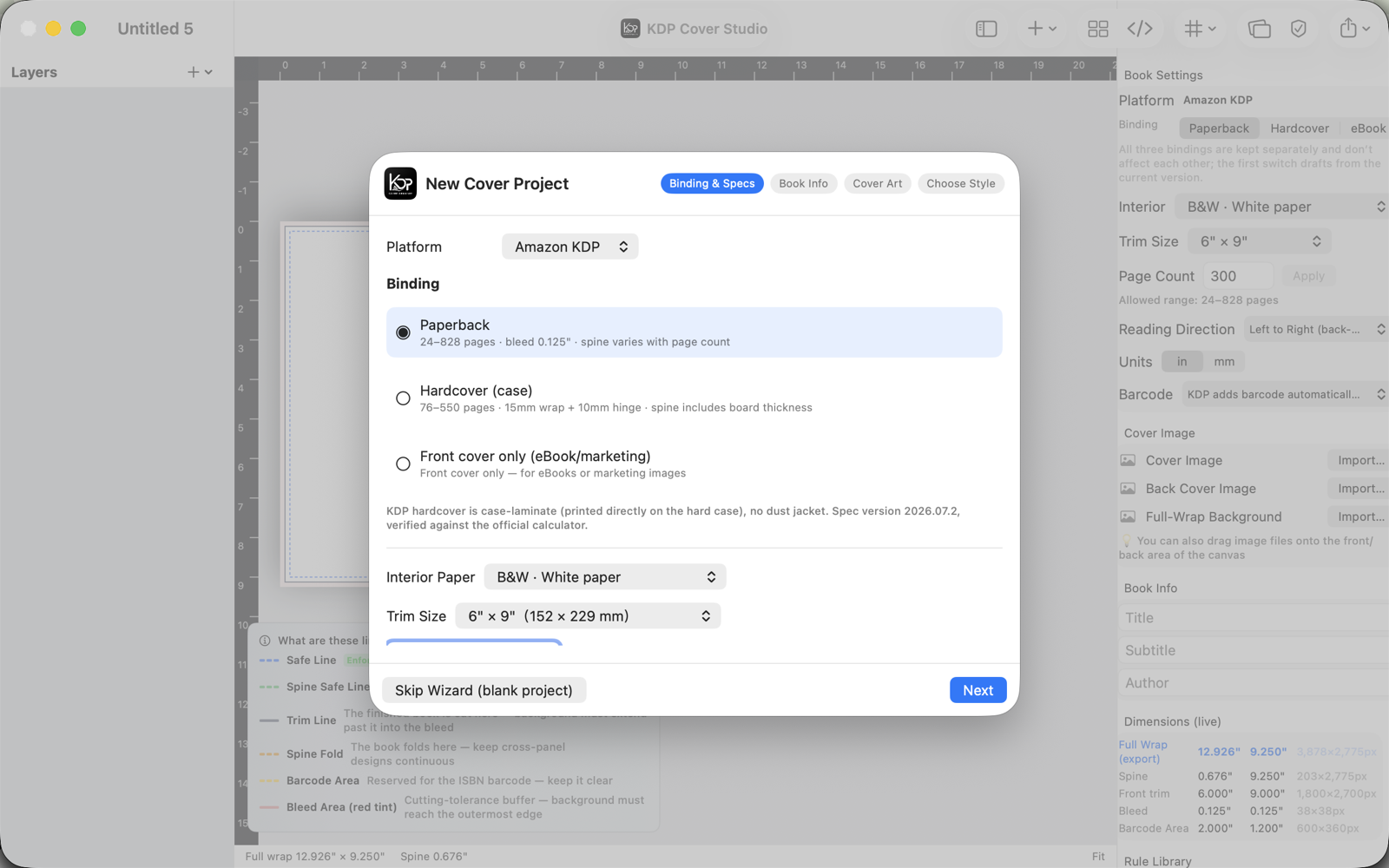
Task: Switch units to in
Action: (1182, 362)
